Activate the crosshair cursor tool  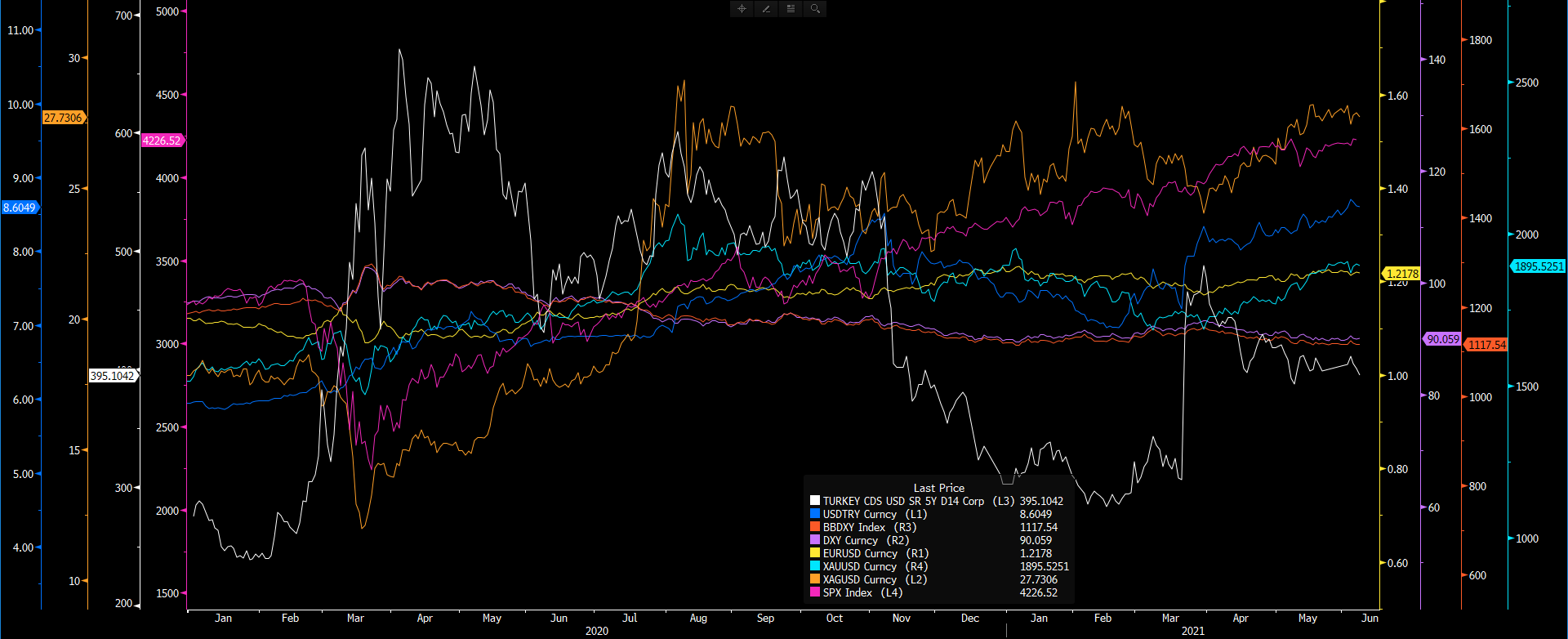[742, 9]
